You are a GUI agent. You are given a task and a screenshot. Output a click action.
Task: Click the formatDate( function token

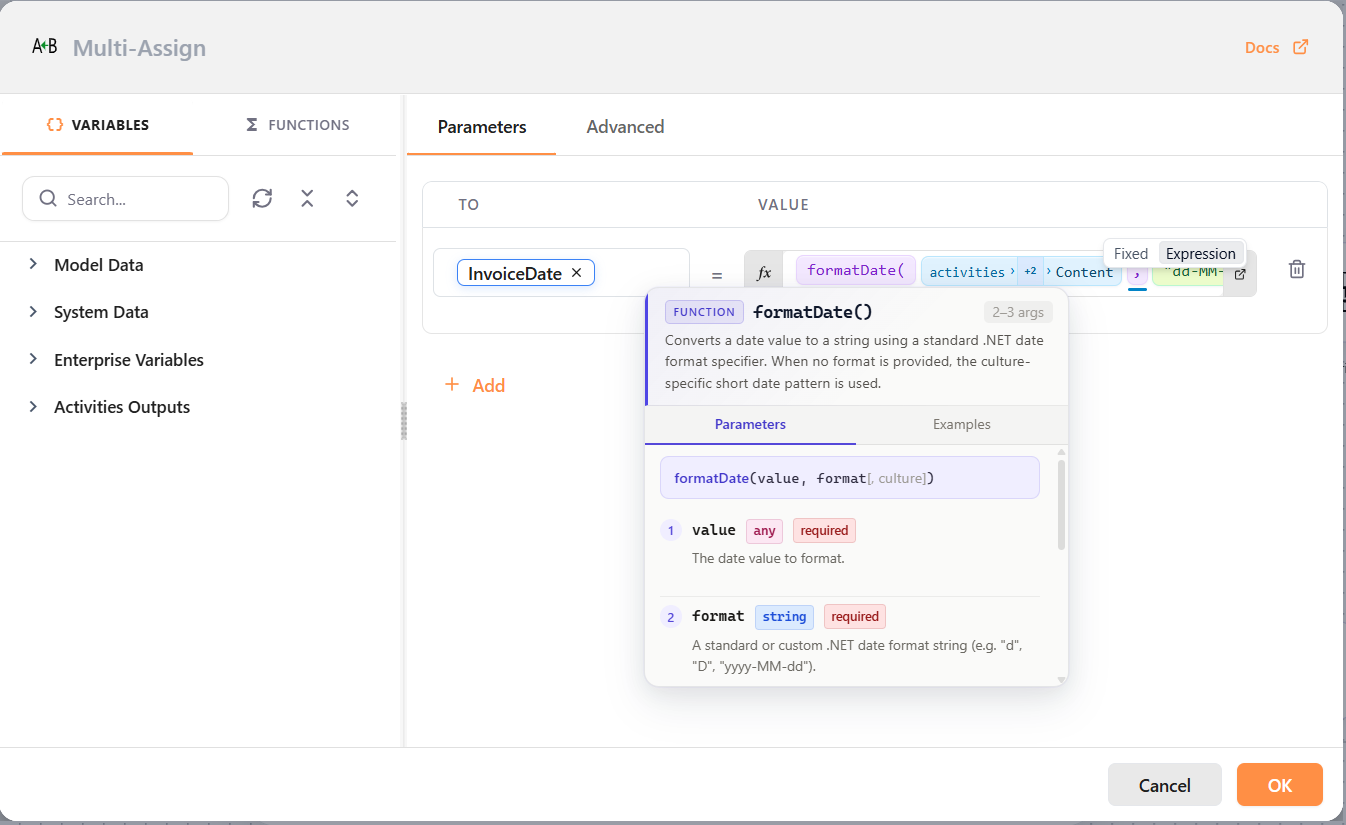coord(855,270)
